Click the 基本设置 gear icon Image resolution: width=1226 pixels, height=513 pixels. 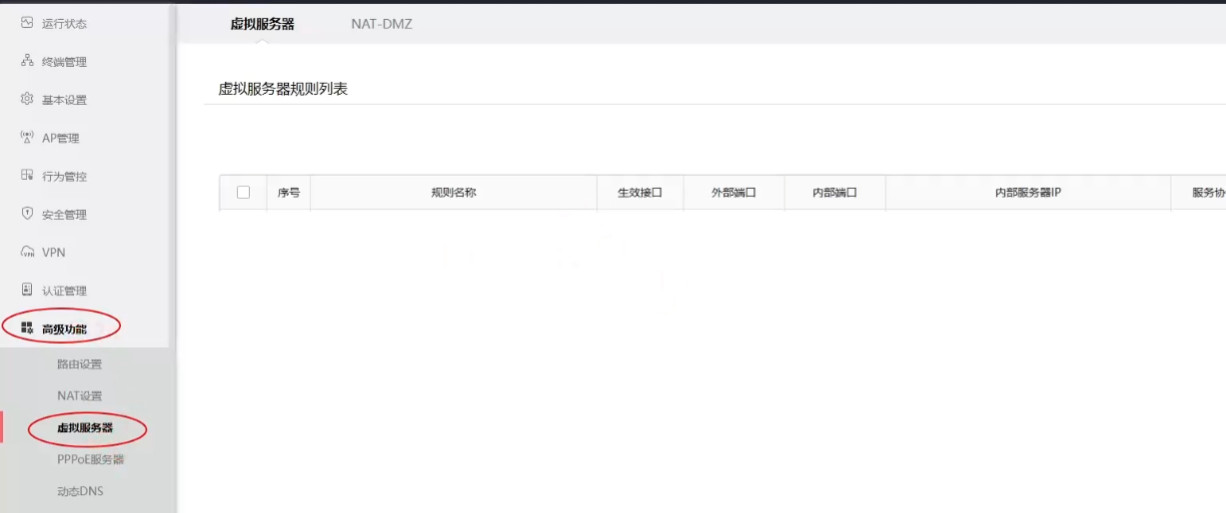coord(27,99)
